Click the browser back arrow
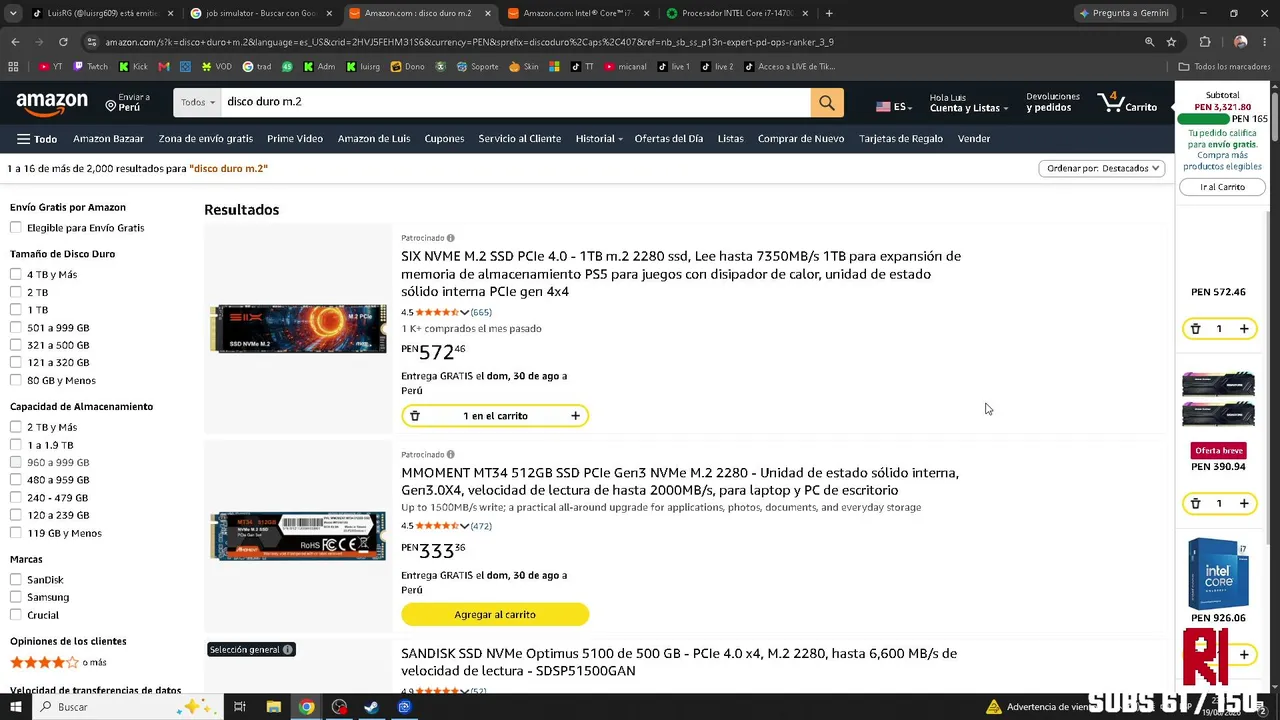The width and height of the screenshot is (1280, 720). pyautogui.click(x=15, y=42)
